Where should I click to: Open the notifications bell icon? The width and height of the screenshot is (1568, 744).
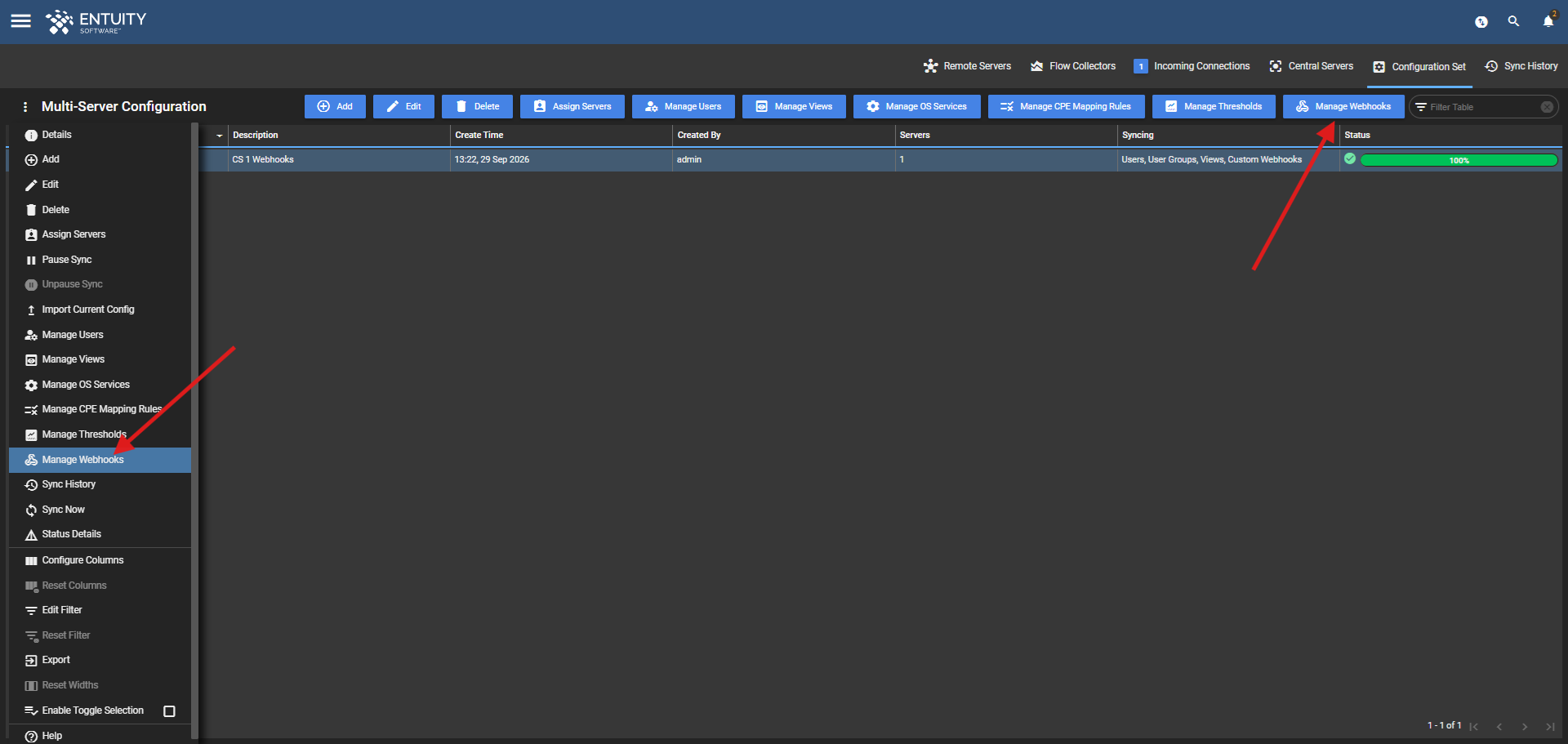point(1548,21)
